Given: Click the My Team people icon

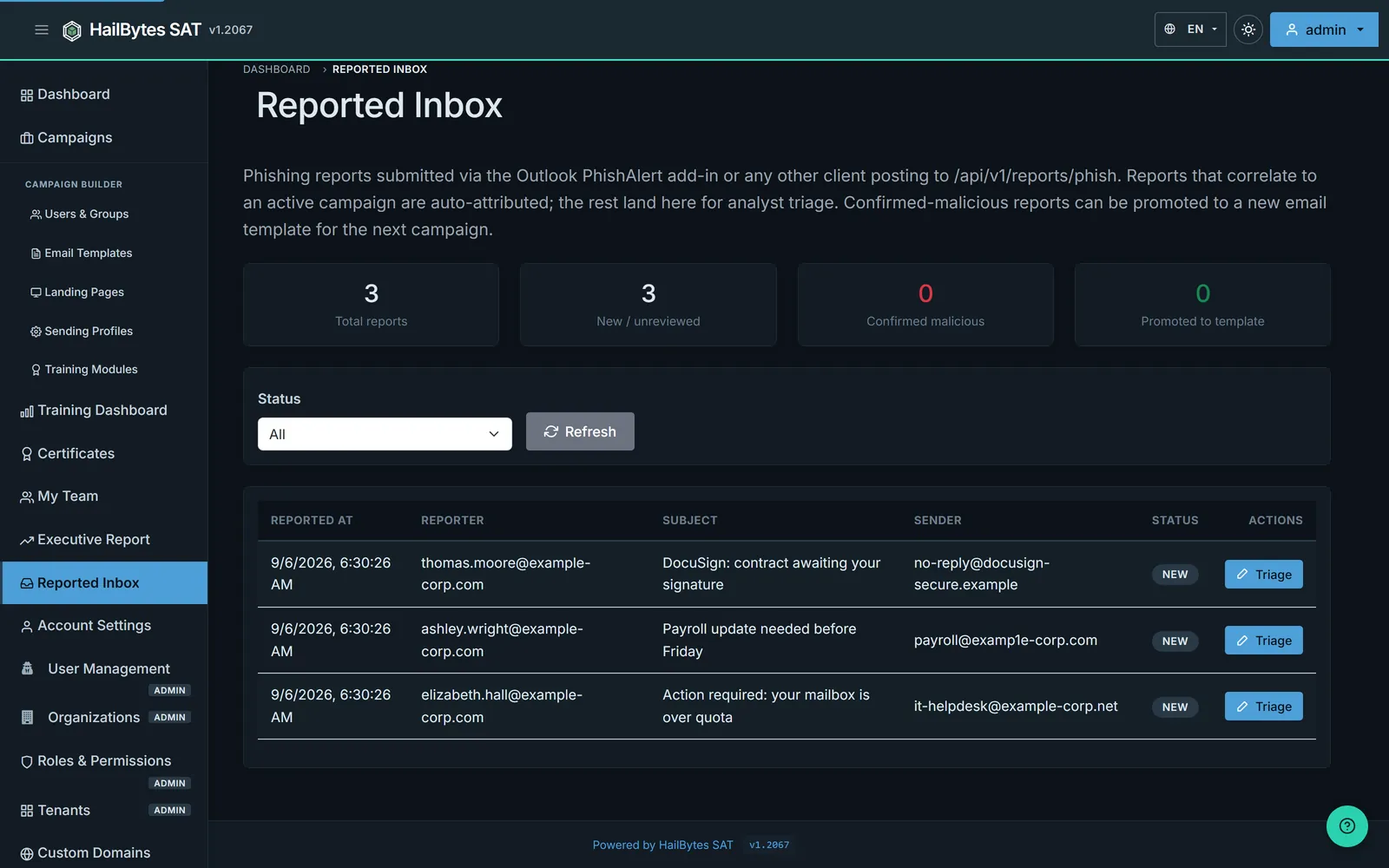Looking at the screenshot, I should pos(27,497).
